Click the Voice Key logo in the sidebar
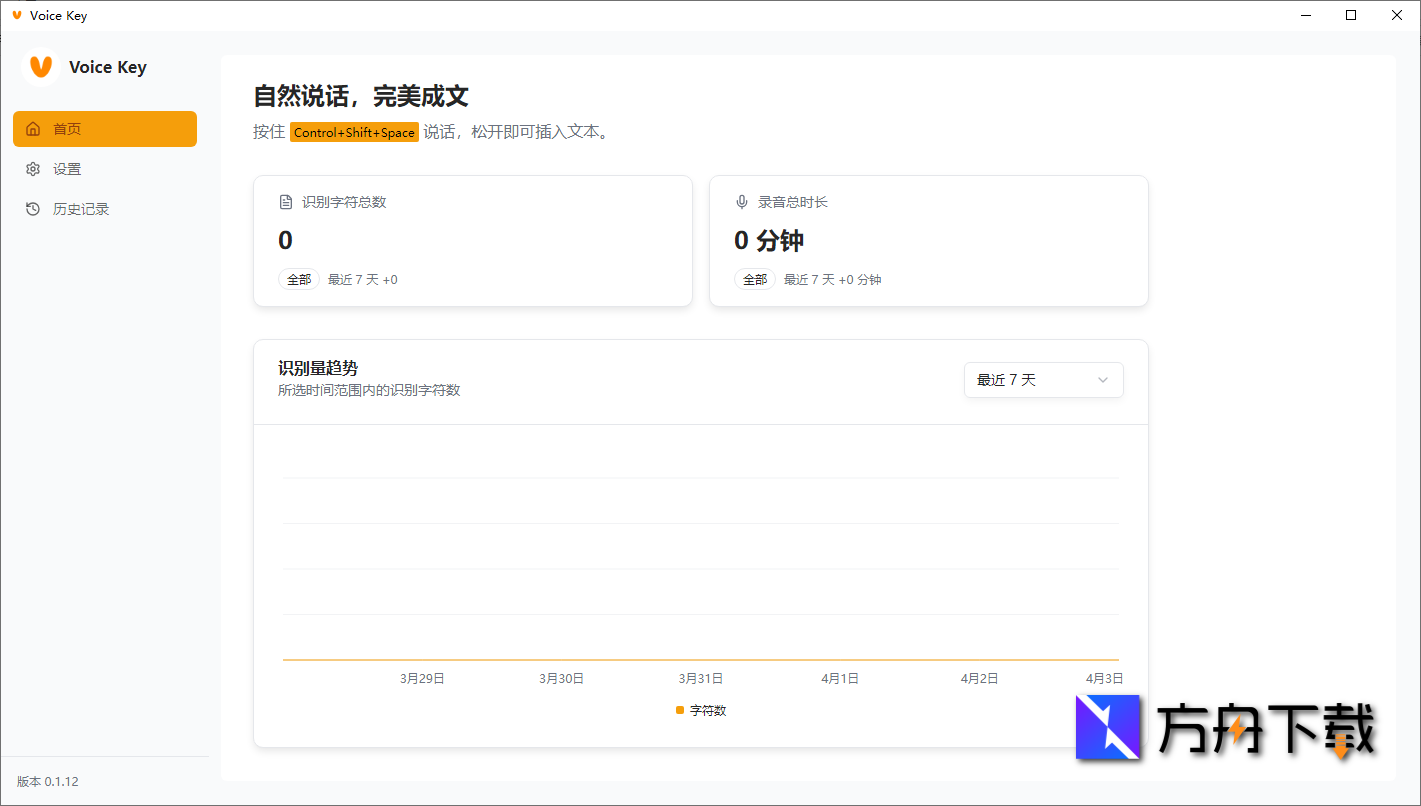The image size is (1421, 806). click(39, 67)
